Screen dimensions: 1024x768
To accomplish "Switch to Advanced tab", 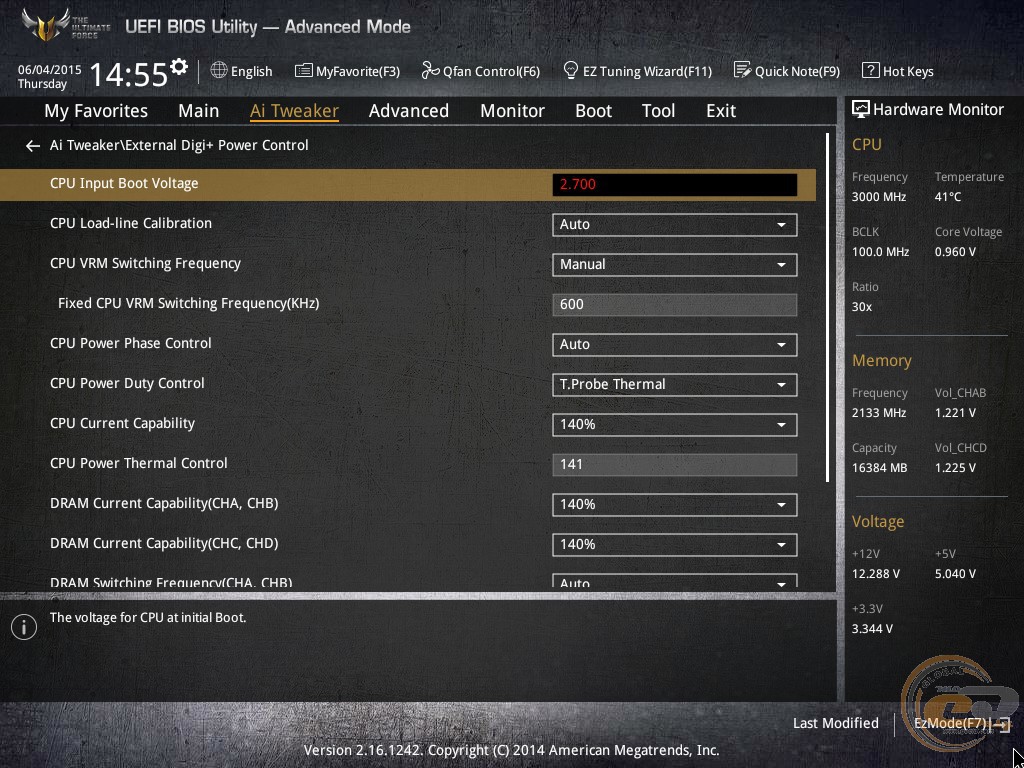I will pos(409,111).
